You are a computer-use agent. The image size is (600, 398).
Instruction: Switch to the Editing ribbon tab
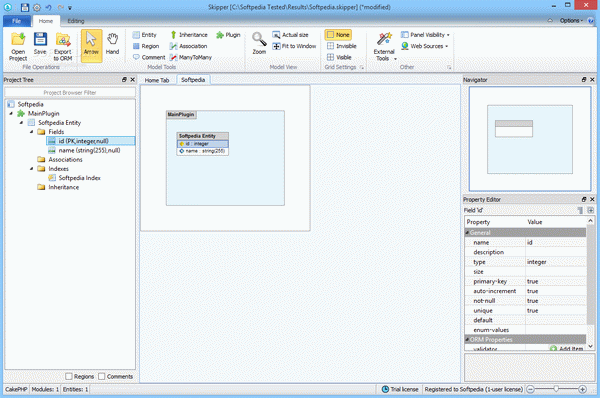(x=76, y=21)
